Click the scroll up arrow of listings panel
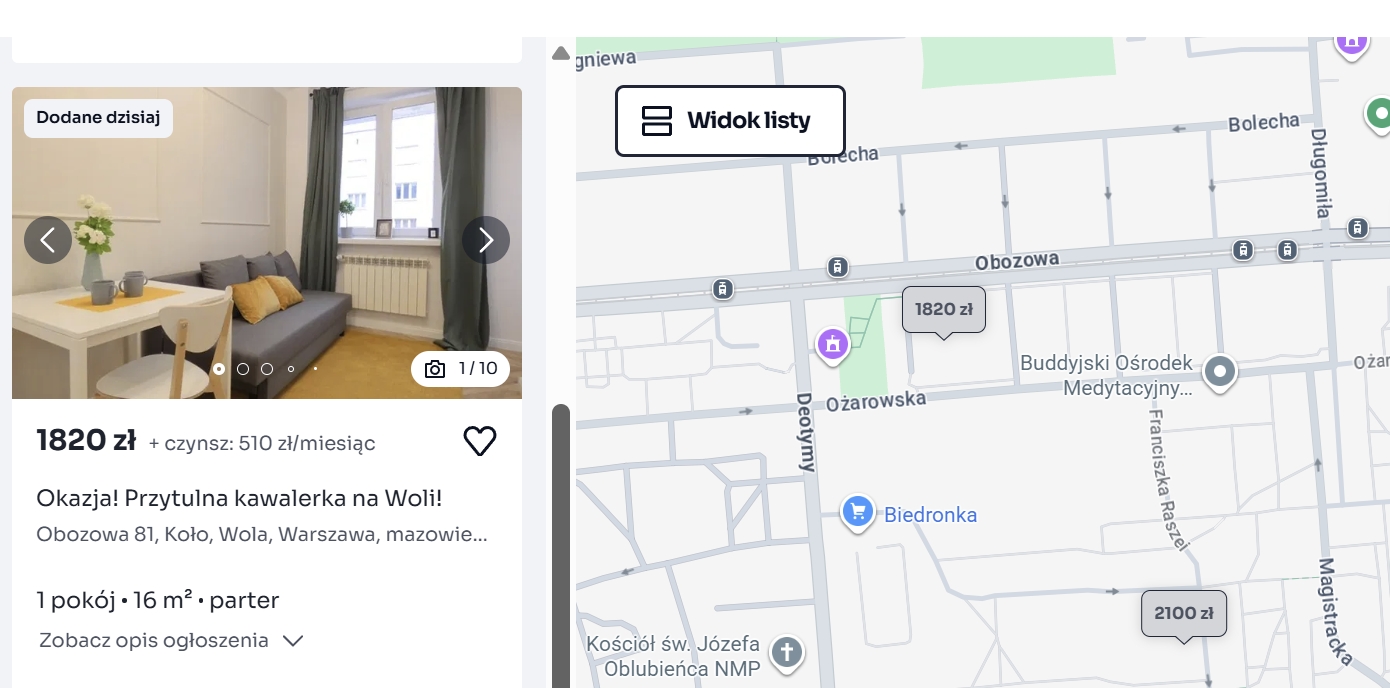 561,52
